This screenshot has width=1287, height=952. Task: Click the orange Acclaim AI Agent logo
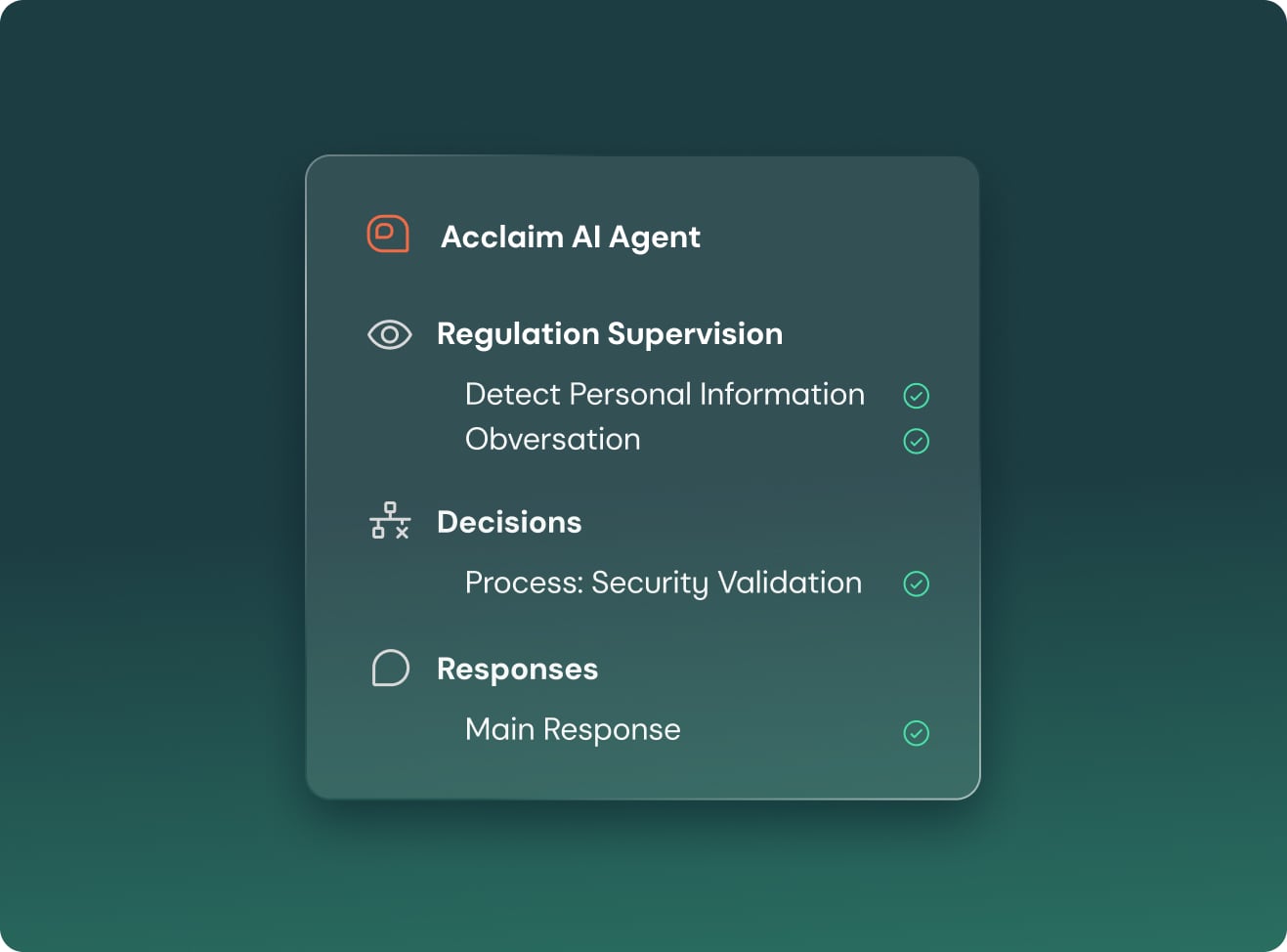pyautogui.click(x=388, y=234)
